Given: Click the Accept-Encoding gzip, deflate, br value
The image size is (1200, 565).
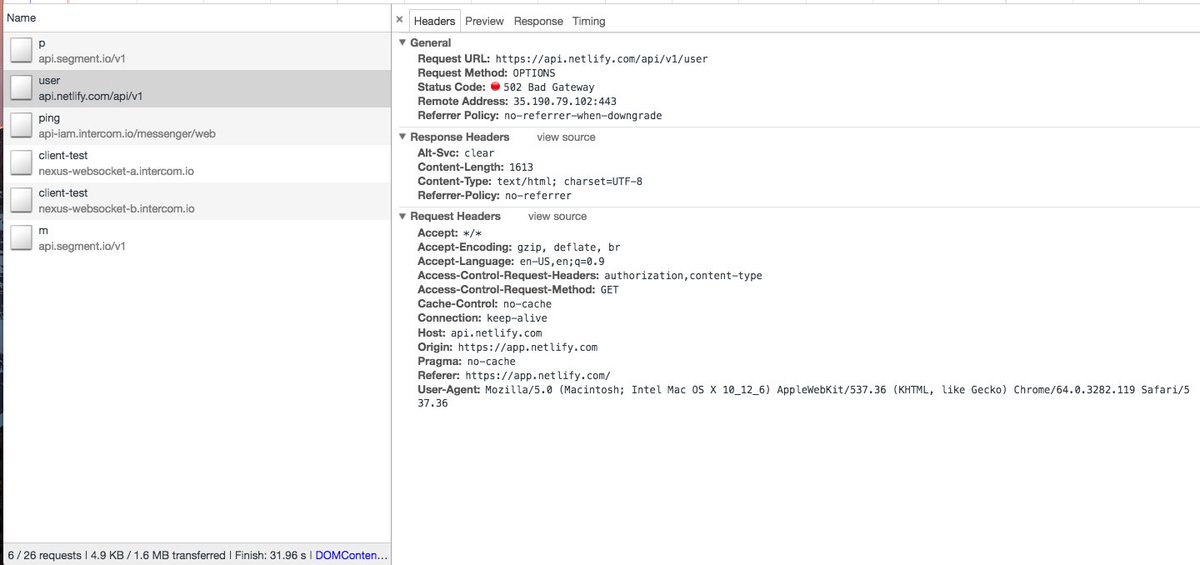Looking at the screenshot, I should (x=568, y=247).
